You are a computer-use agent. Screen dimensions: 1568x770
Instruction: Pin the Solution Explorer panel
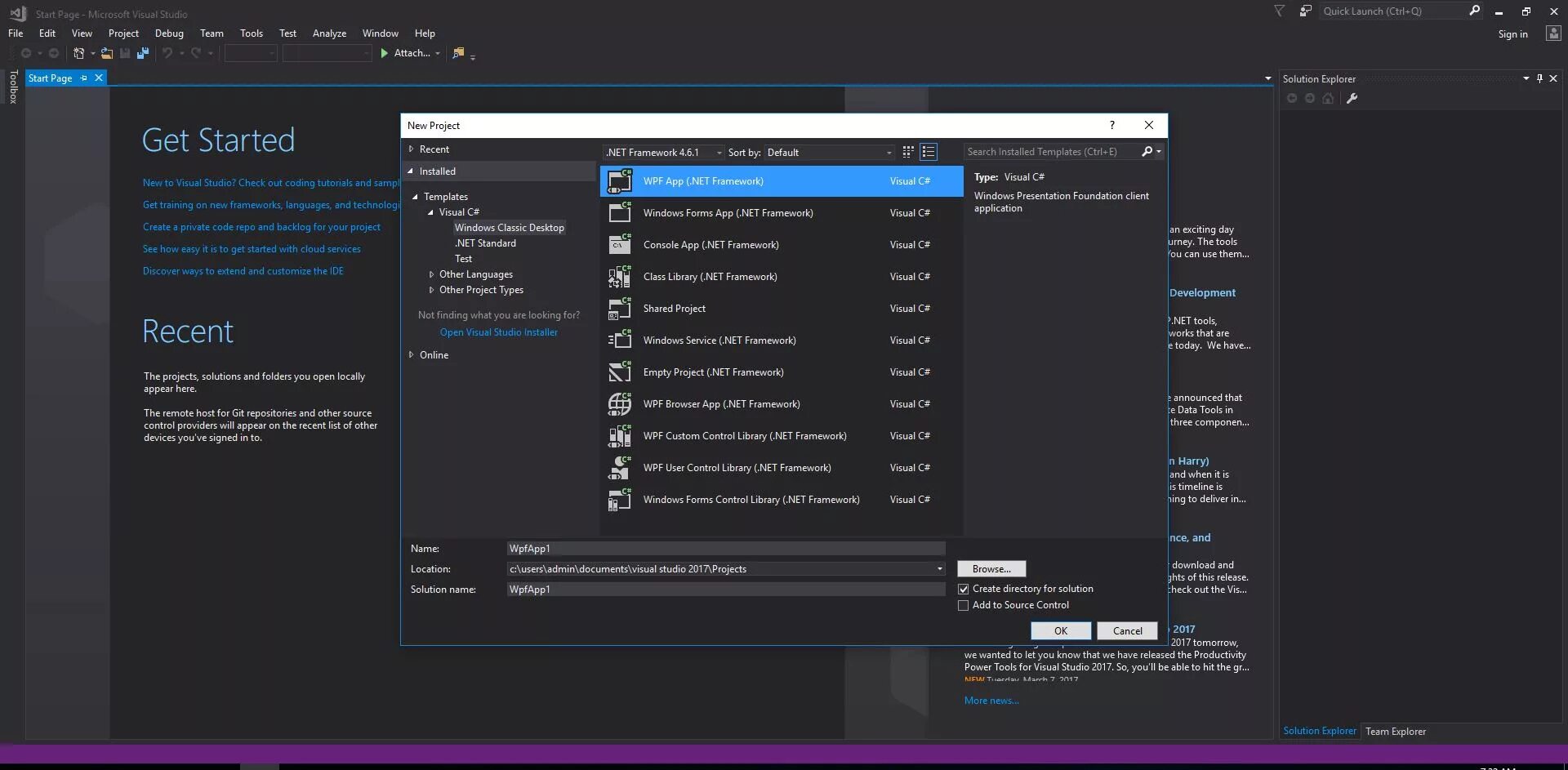pyautogui.click(x=1539, y=78)
